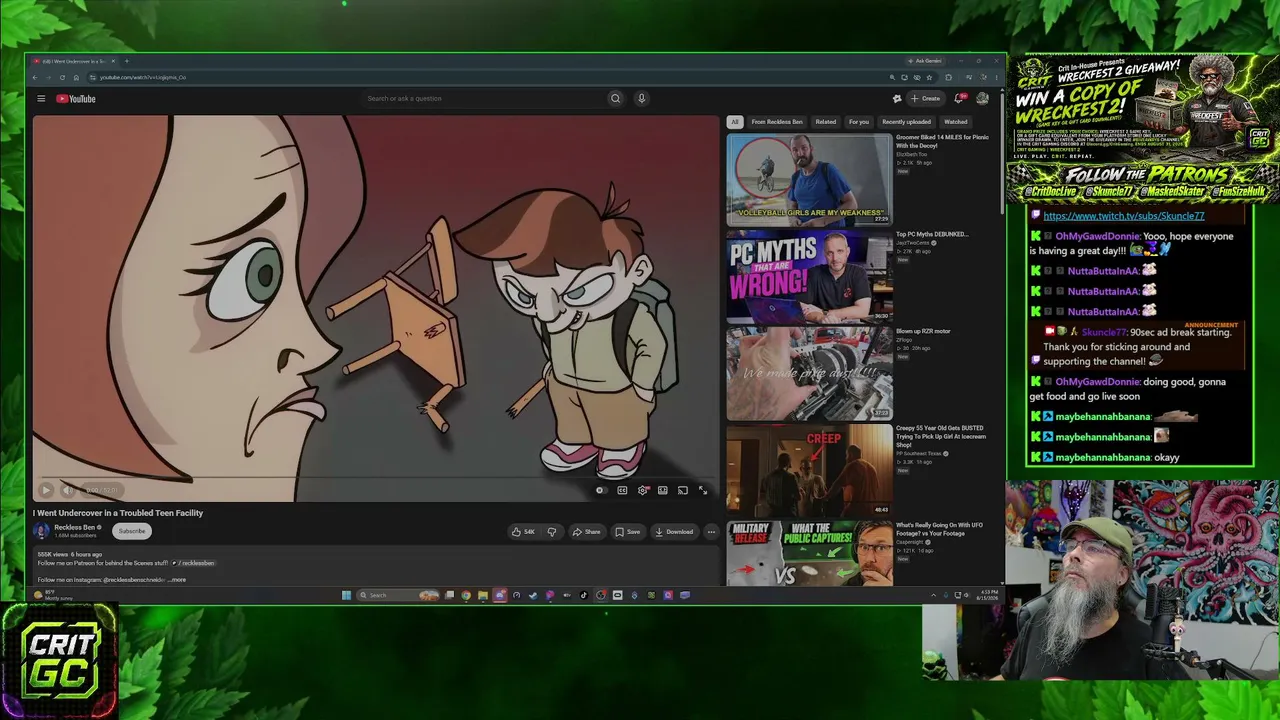
Task: Reload the page with the browser refresh icon
Action: (x=62, y=77)
